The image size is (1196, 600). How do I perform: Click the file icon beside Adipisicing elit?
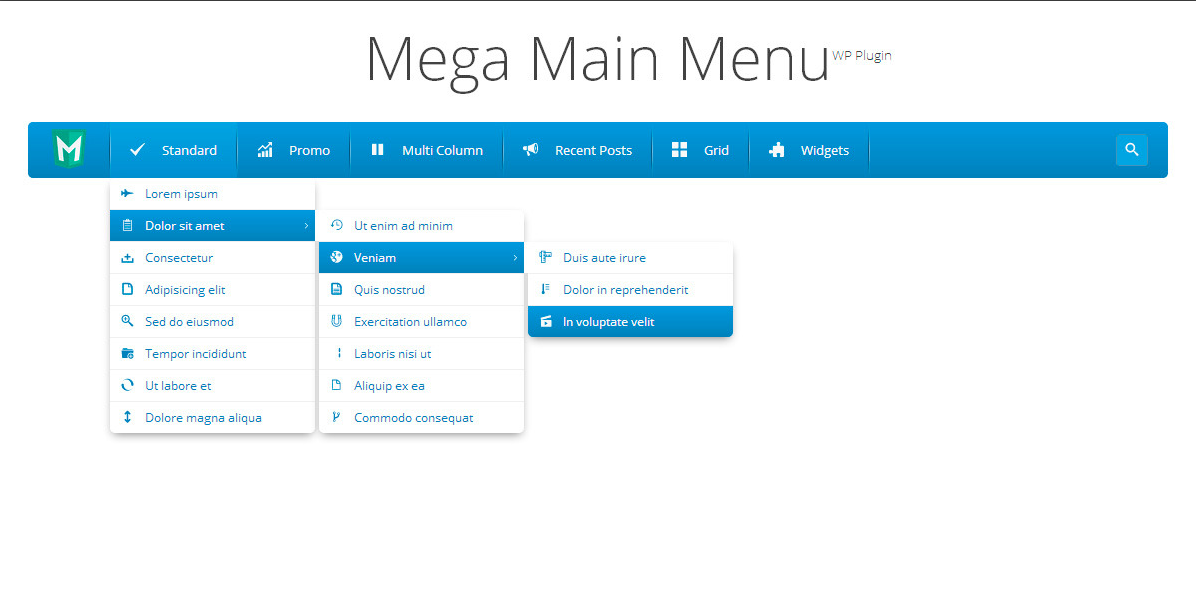pyautogui.click(x=127, y=290)
